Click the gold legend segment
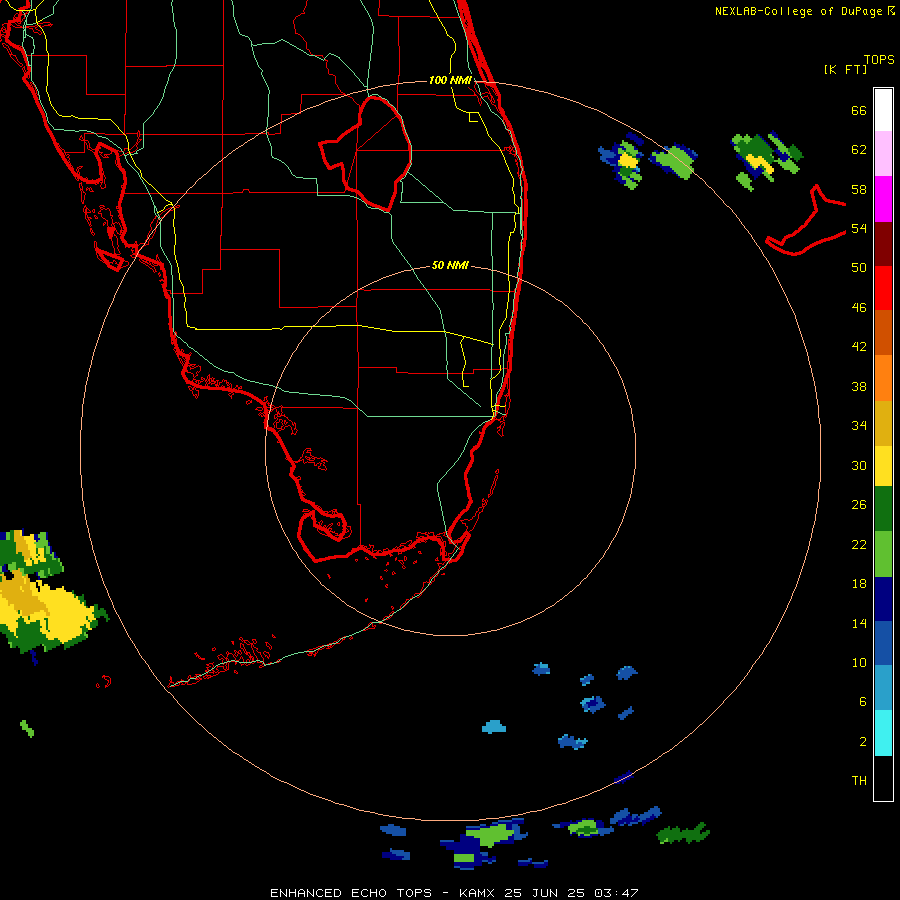Screen dimensions: 900x900 [883, 422]
